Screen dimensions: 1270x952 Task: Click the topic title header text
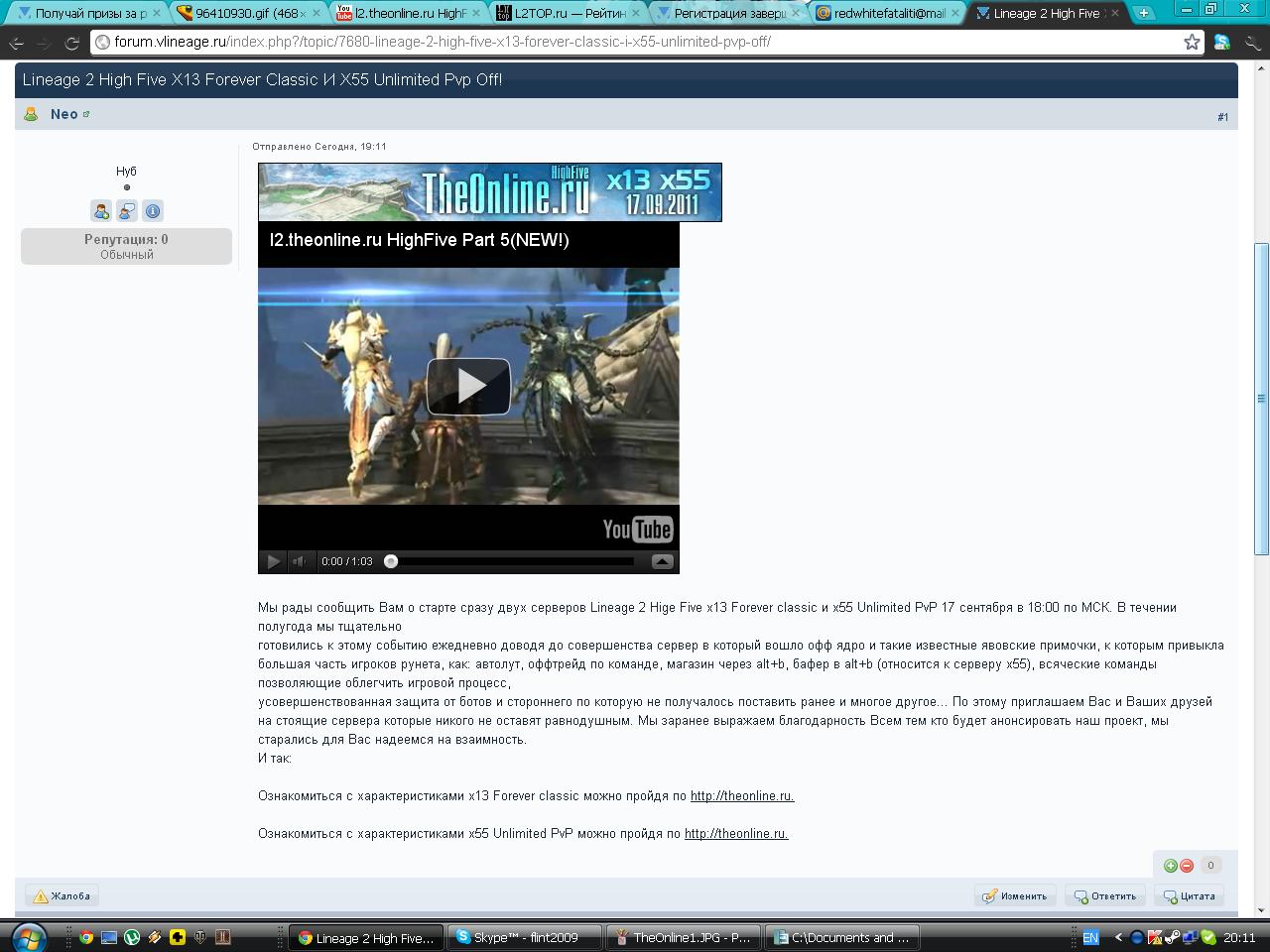click(x=262, y=79)
